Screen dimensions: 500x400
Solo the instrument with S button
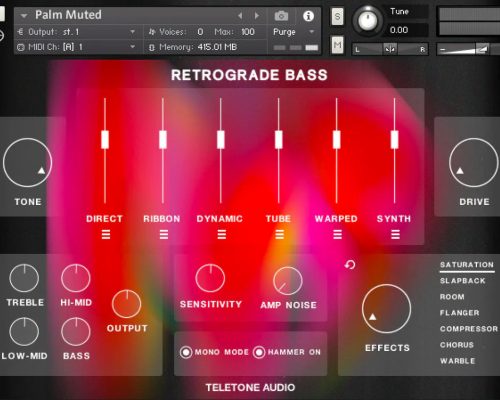pyautogui.click(x=337, y=16)
